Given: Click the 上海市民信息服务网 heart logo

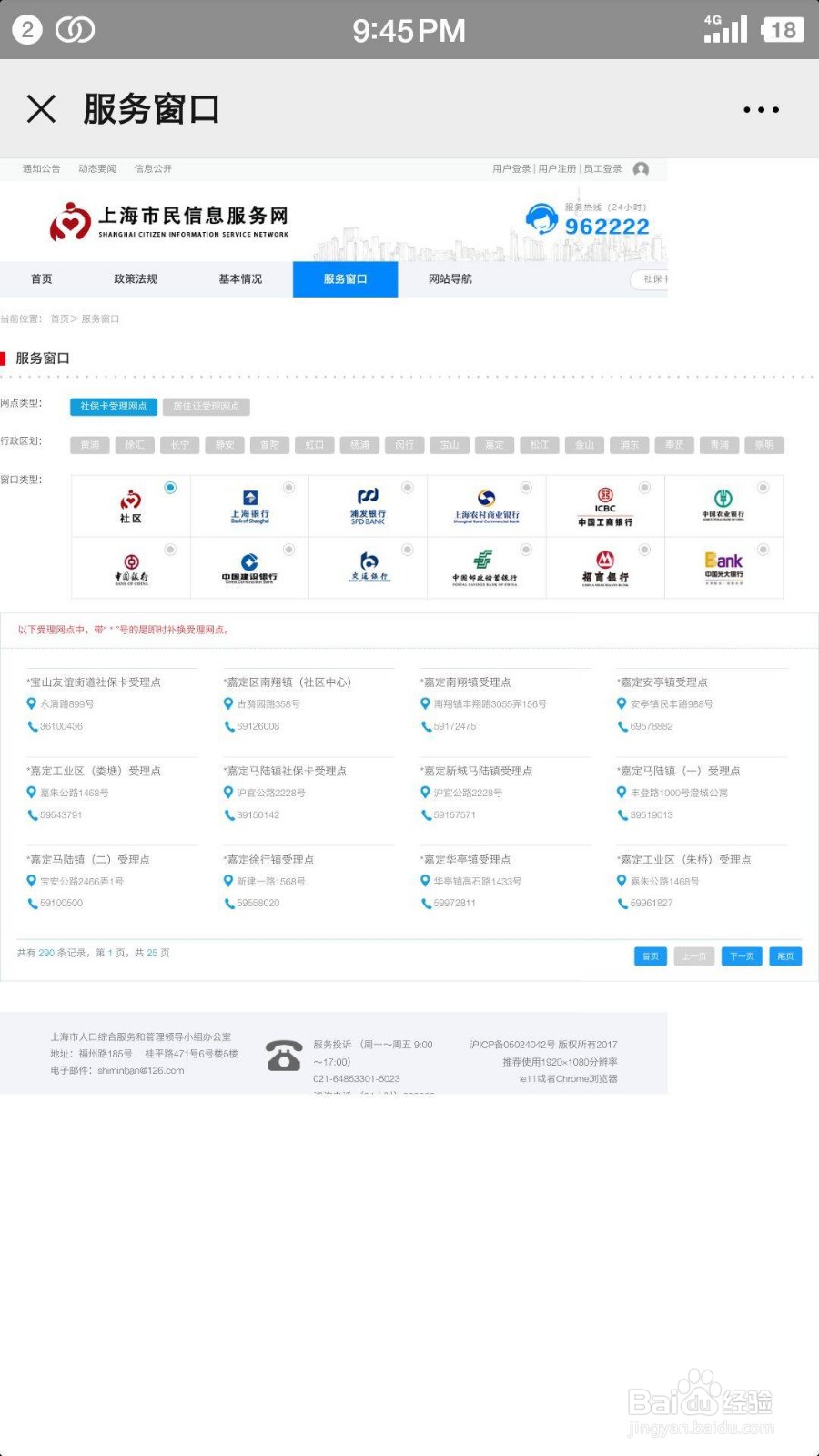Looking at the screenshot, I should pyautogui.click(x=70, y=221).
